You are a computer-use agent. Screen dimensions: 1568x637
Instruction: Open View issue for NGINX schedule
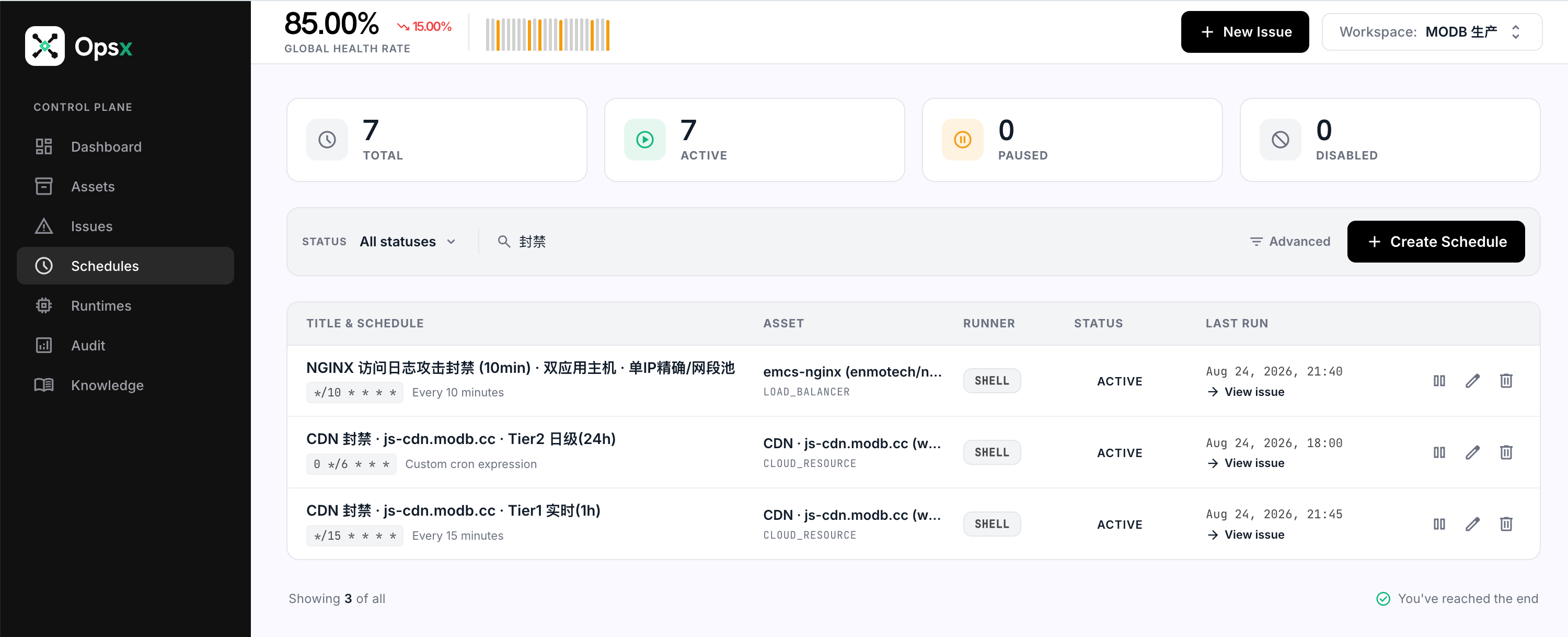(1246, 392)
